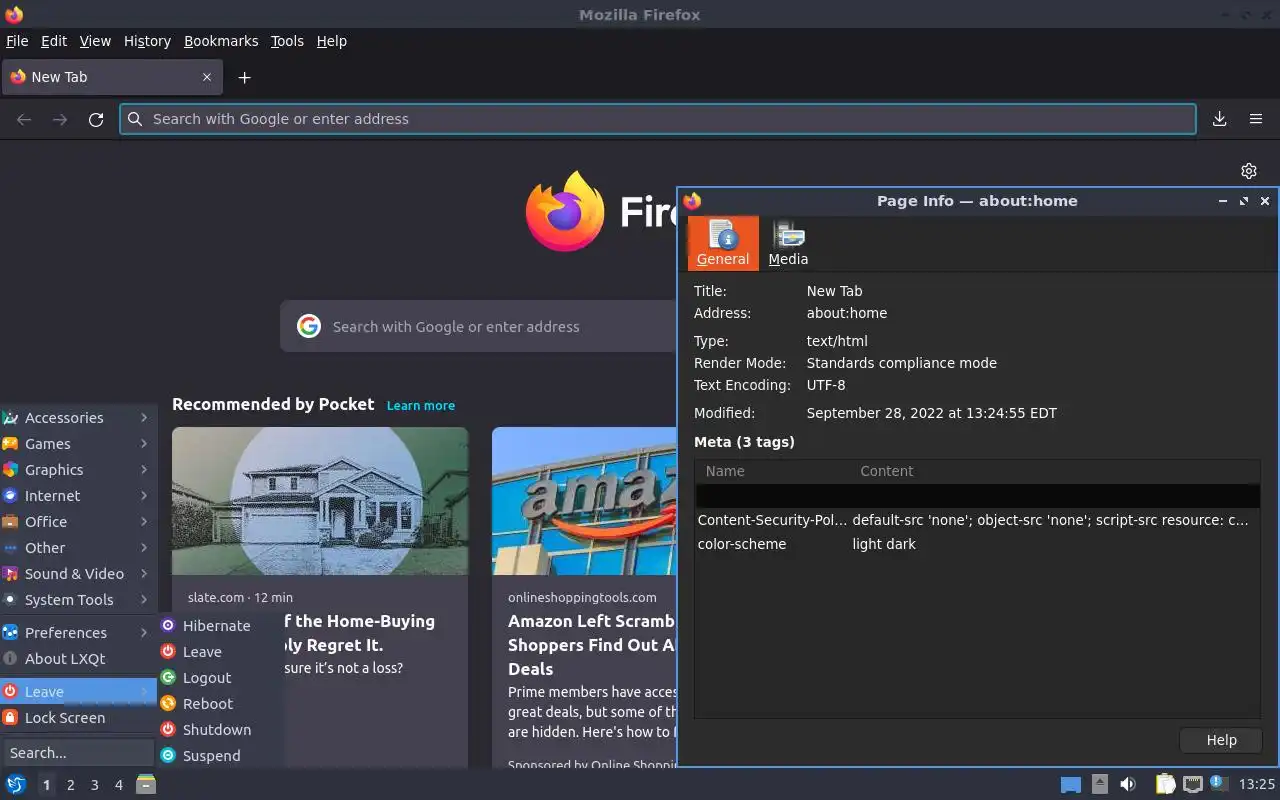1280x800 pixels.
Task: Open a new tab with plus button
Action: (245, 77)
